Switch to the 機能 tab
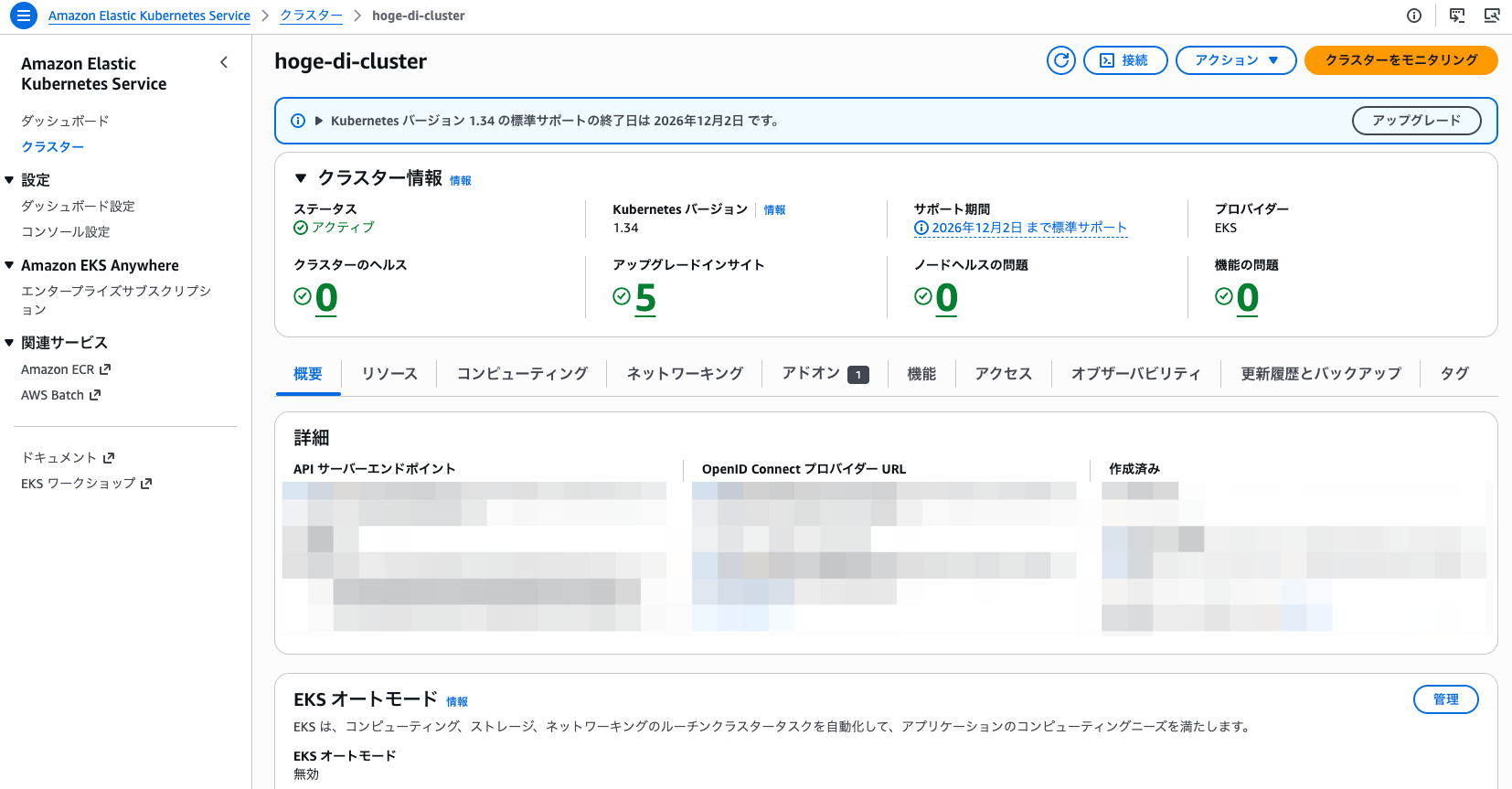 pyautogui.click(x=921, y=373)
